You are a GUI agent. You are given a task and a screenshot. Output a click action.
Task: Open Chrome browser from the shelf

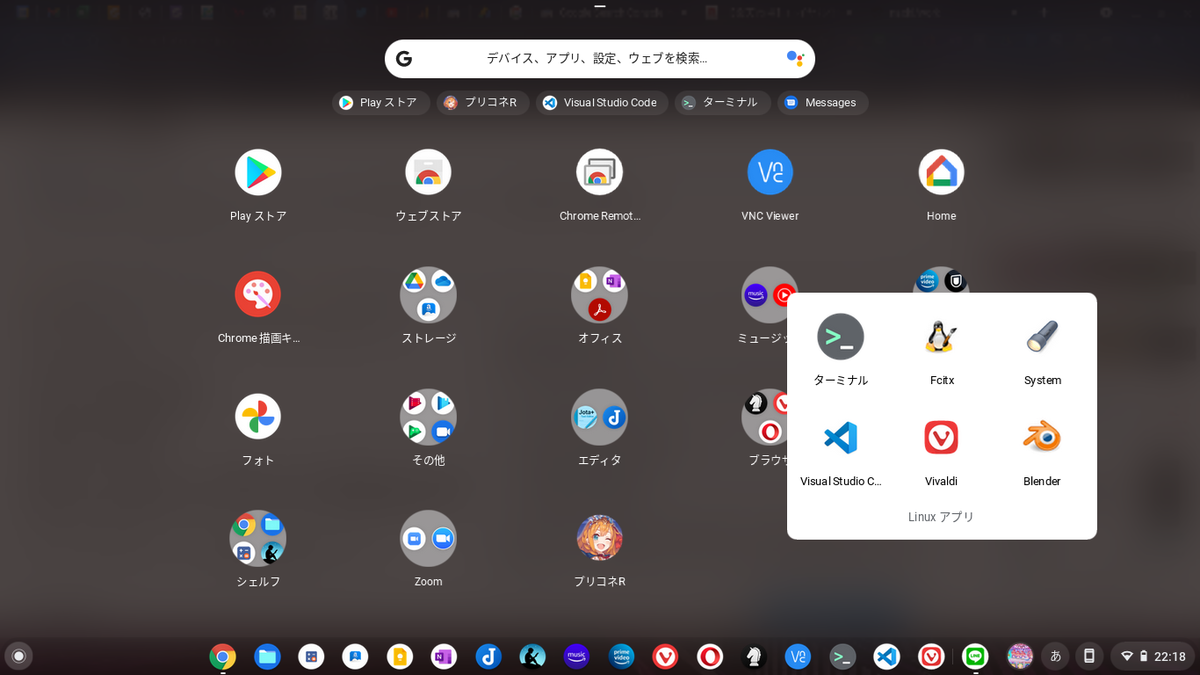point(223,656)
